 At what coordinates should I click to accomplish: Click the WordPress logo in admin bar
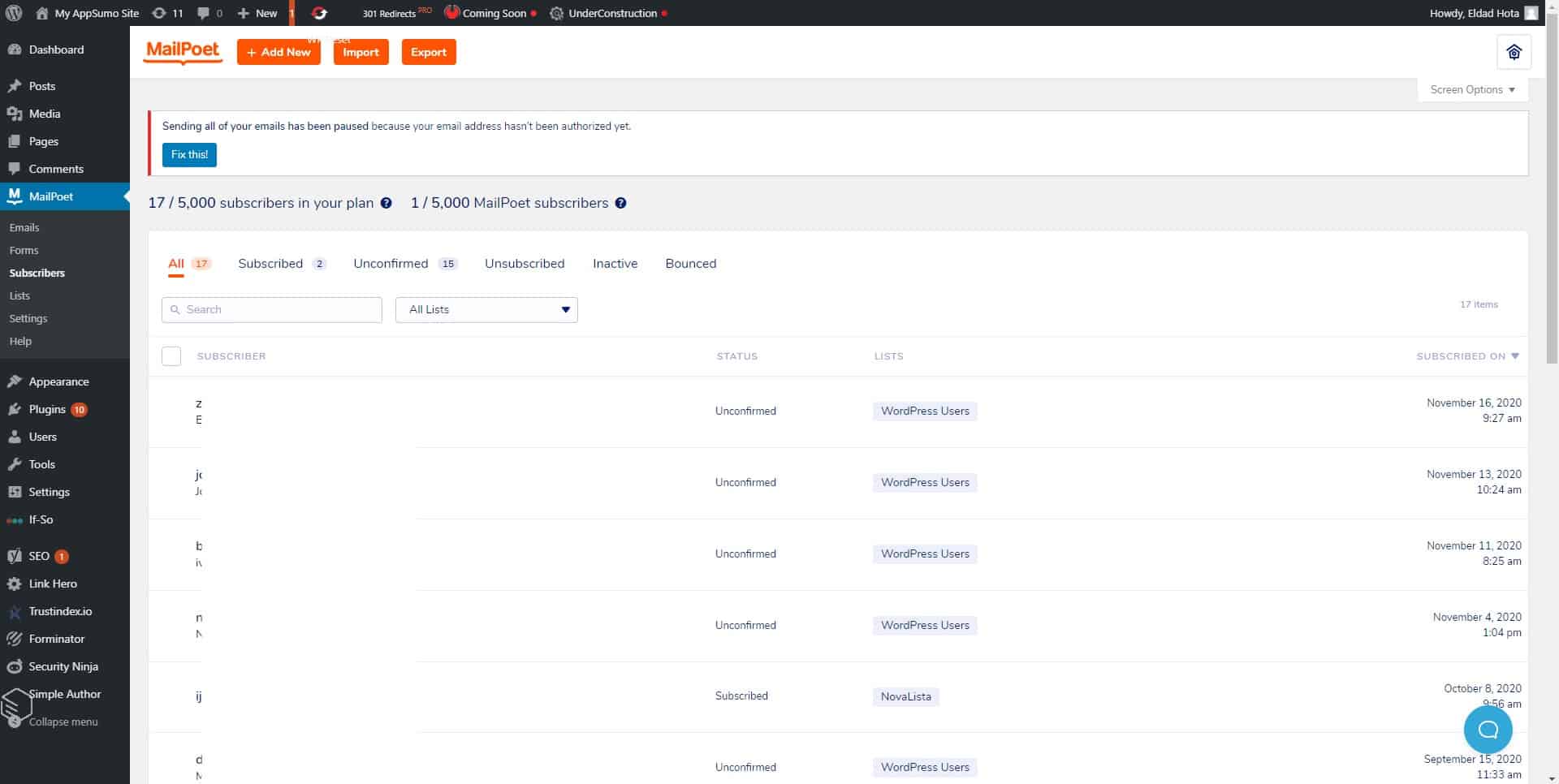14,13
